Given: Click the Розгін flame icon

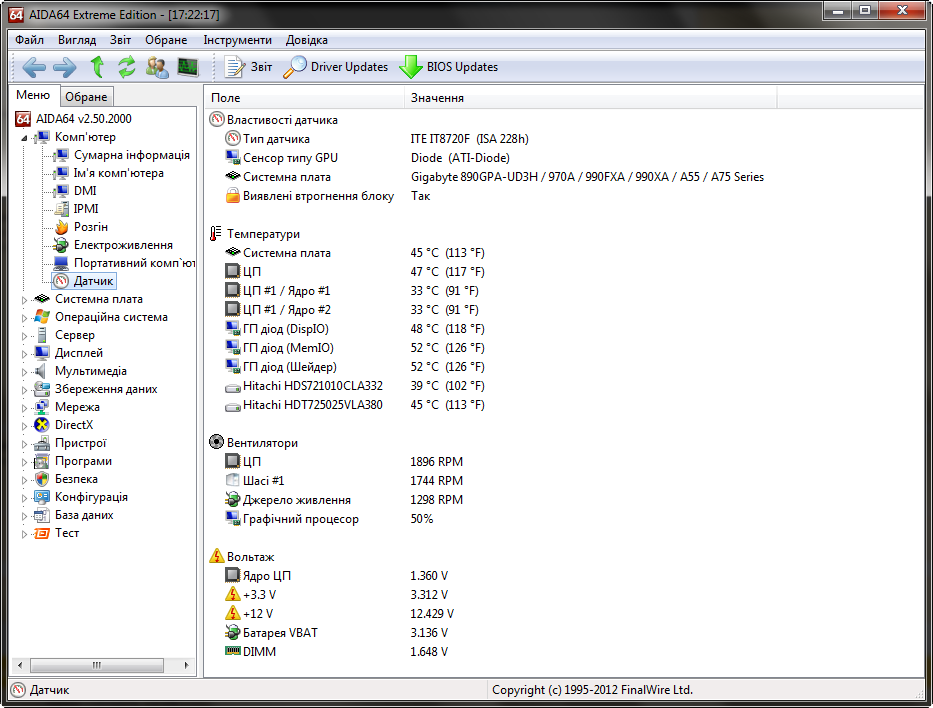Looking at the screenshot, I should pos(61,227).
